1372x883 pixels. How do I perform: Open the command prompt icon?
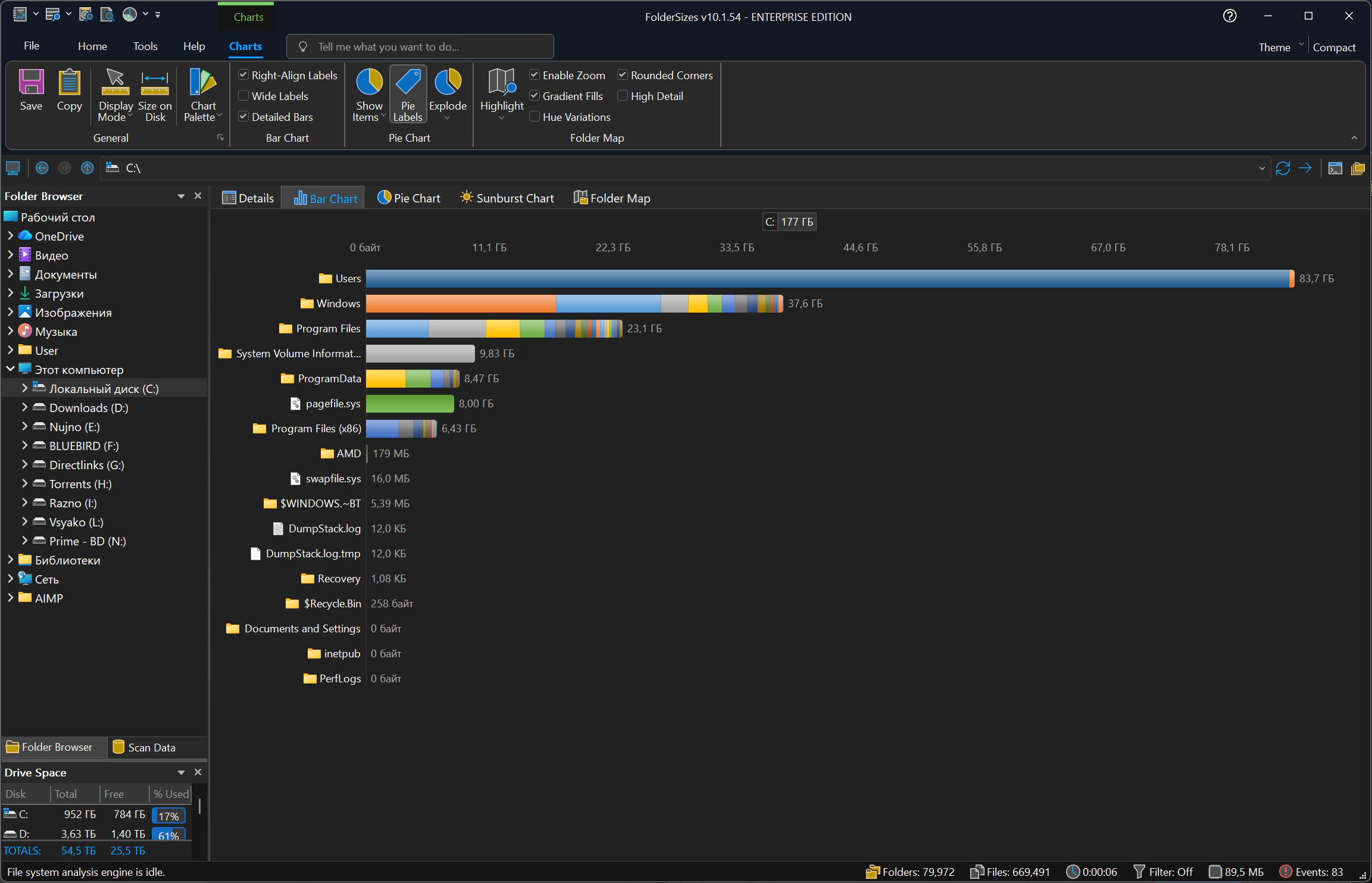tap(1335, 169)
